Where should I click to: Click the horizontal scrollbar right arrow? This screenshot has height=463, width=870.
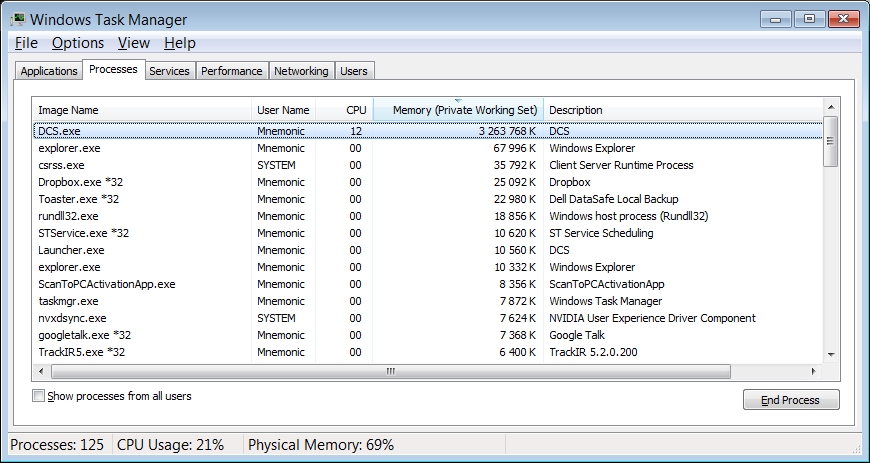814,371
